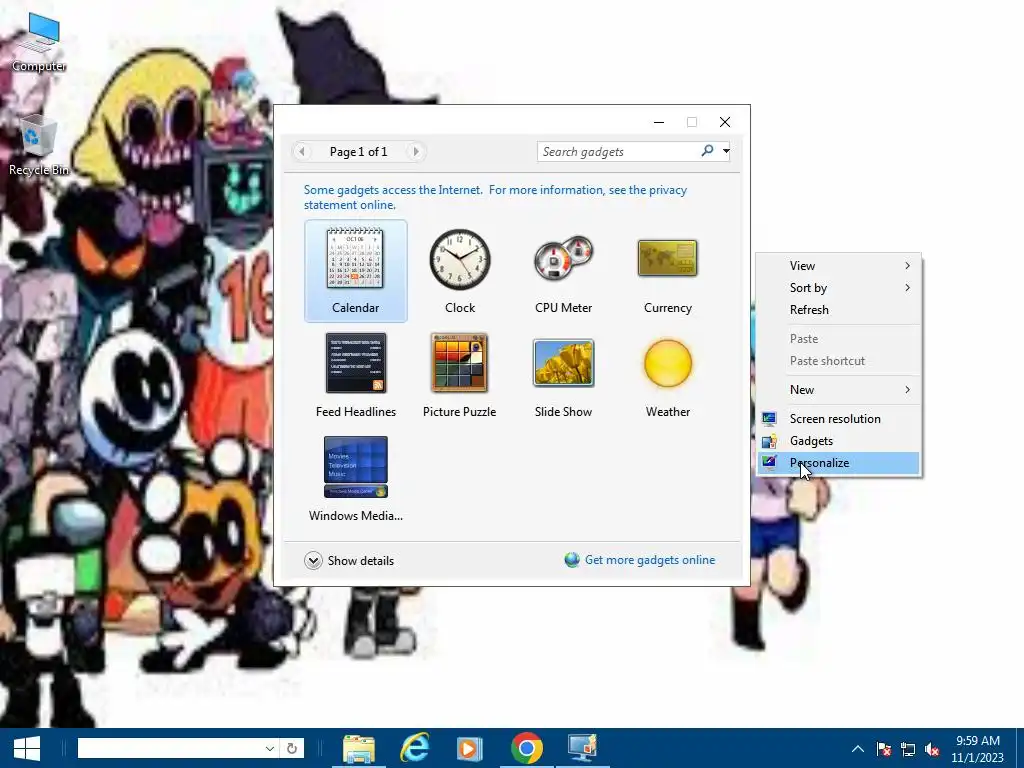Choose Refresh from context menu
Image resolution: width=1024 pixels, height=768 pixels.
click(x=839, y=310)
